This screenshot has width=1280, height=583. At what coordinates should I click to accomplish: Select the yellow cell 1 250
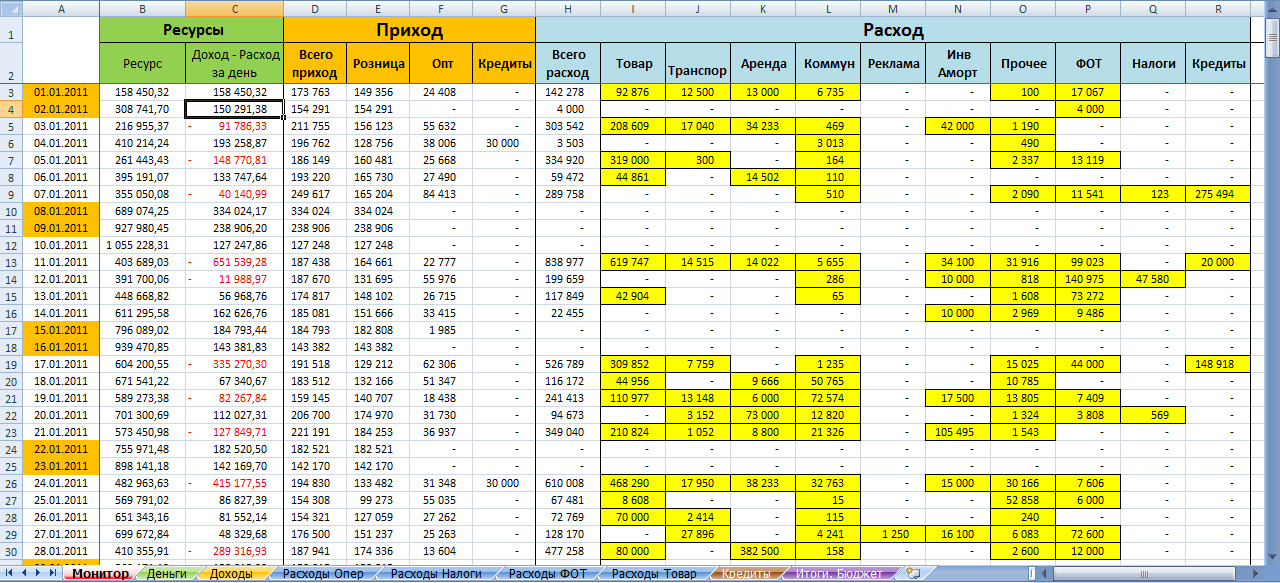tap(893, 534)
